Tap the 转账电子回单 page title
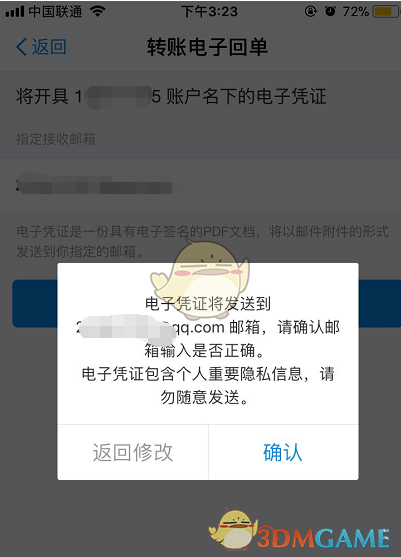The height and width of the screenshot is (557, 401). point(207,47)
